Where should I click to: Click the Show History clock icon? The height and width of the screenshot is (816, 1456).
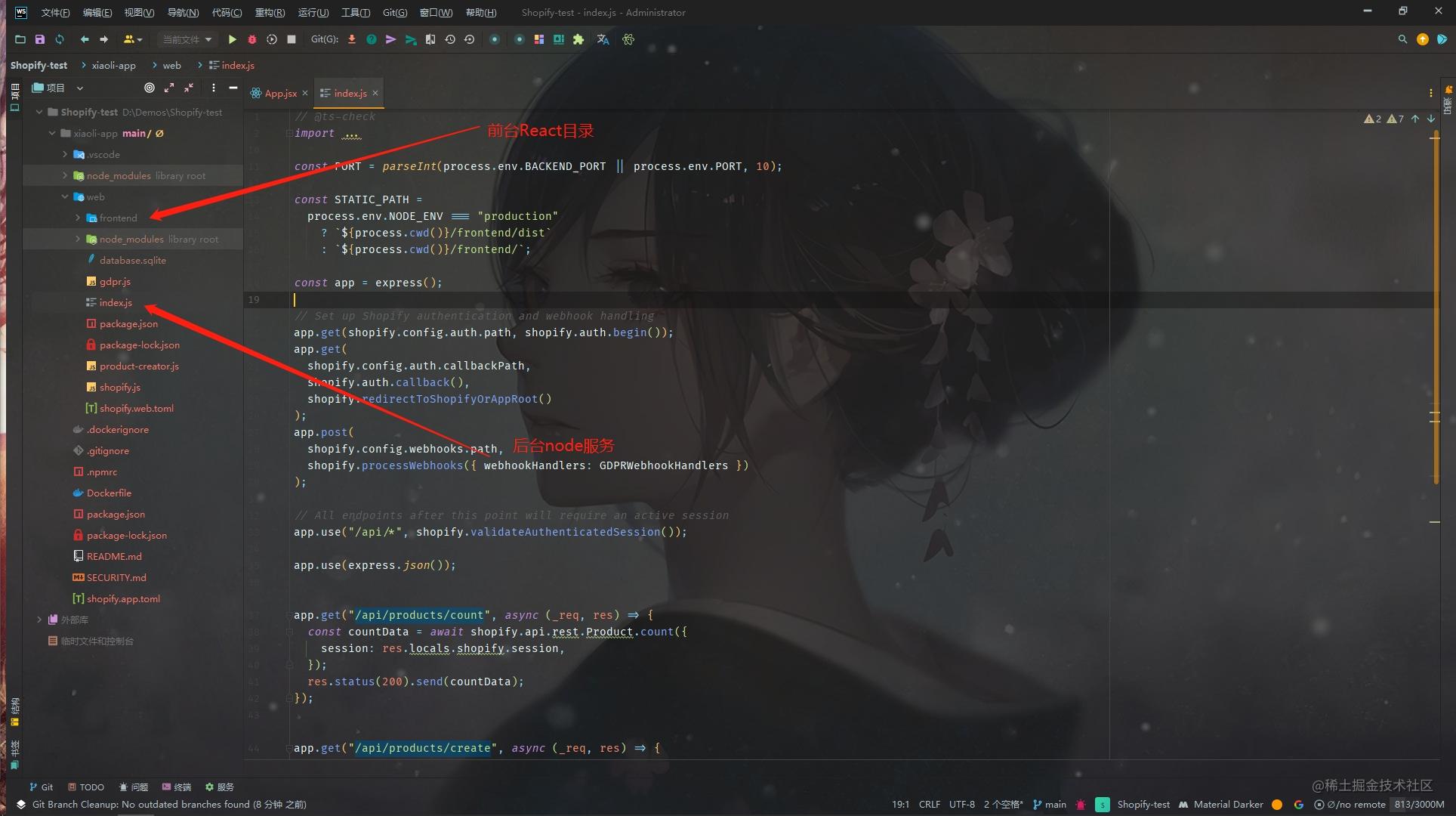tap(450, 39)
